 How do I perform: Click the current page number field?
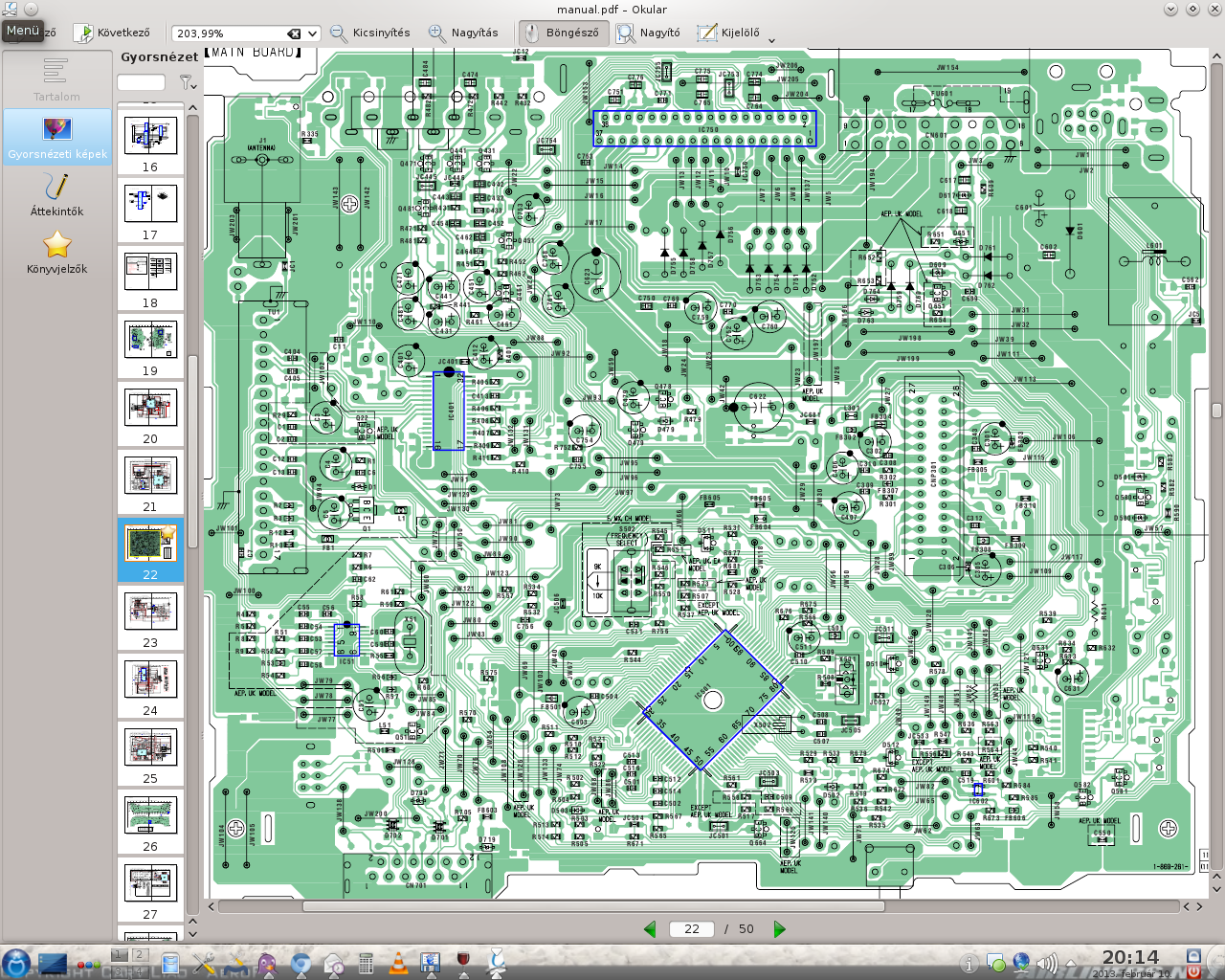692,928
